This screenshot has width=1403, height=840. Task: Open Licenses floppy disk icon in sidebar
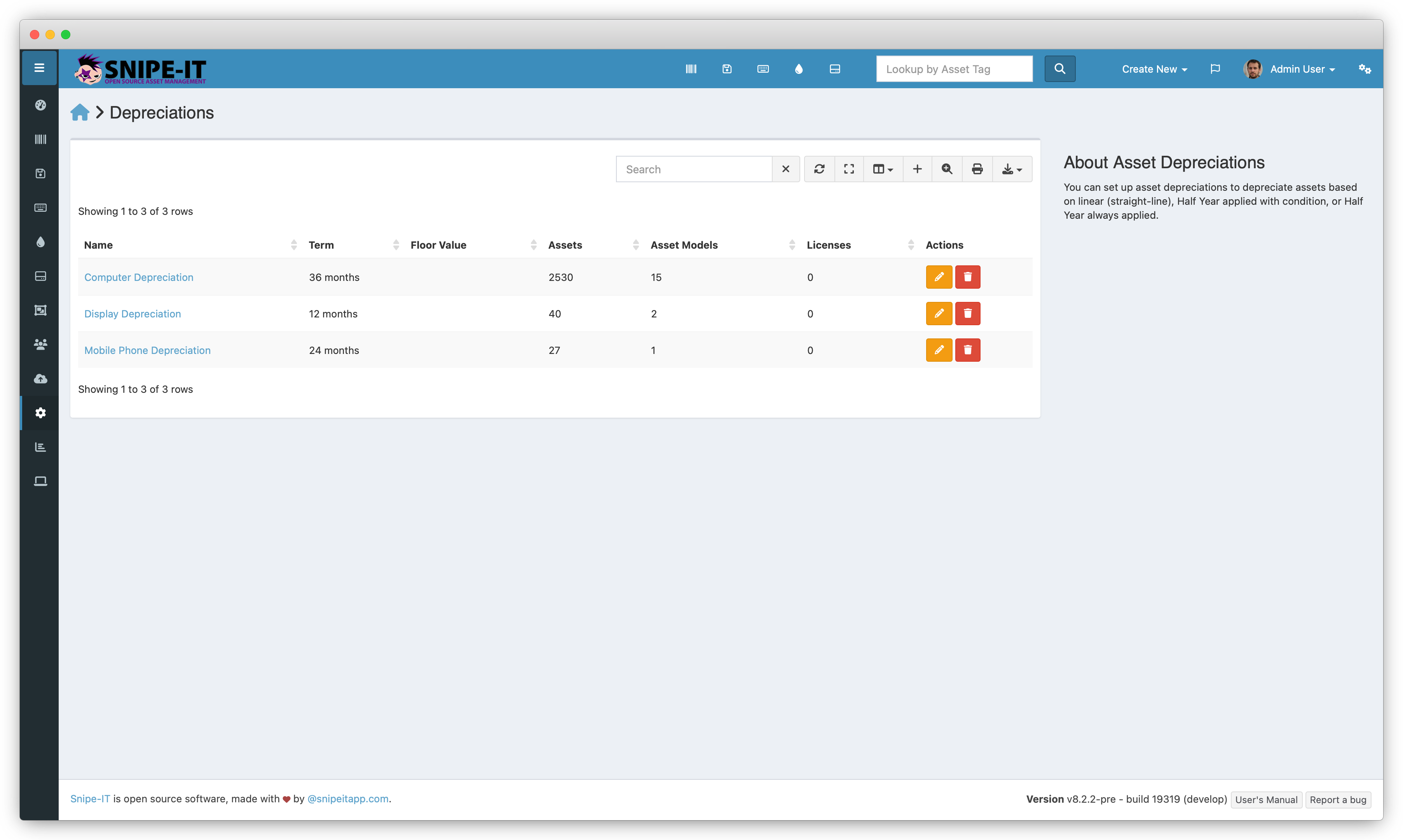click(x=40, y=173)
